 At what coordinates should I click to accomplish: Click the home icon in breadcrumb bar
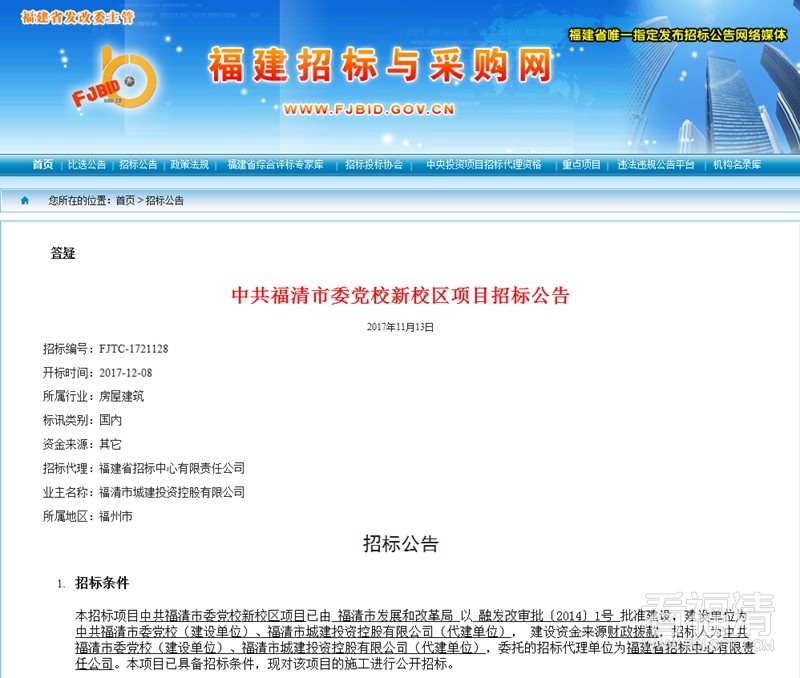(x=25, y=200)
